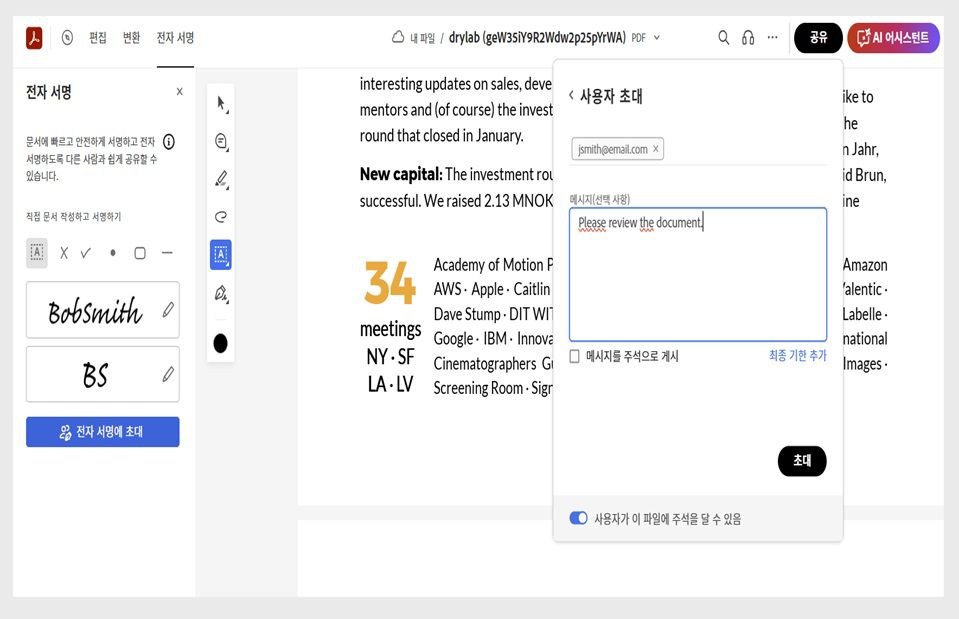Open the more options ellipsis menu
Viewport: 959px width, 619px height.
[x=771, y=36]
